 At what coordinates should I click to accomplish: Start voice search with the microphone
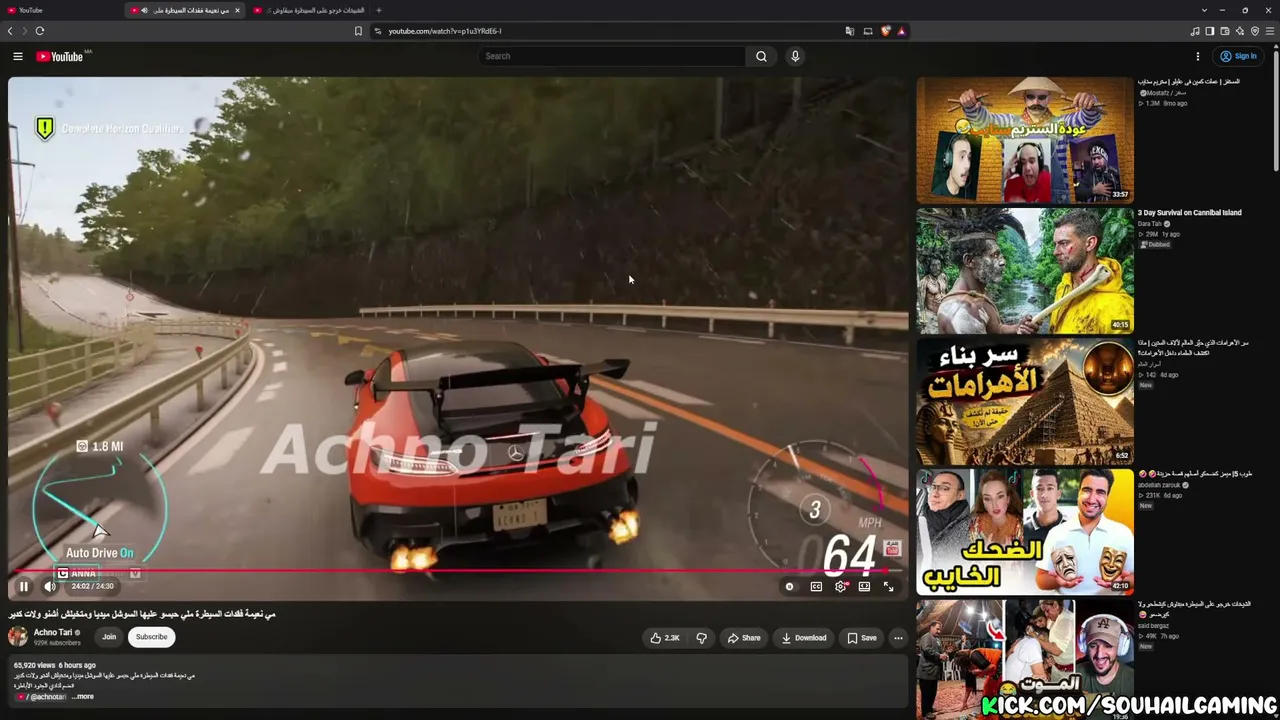pyautogui.click(x=795, y=56)
